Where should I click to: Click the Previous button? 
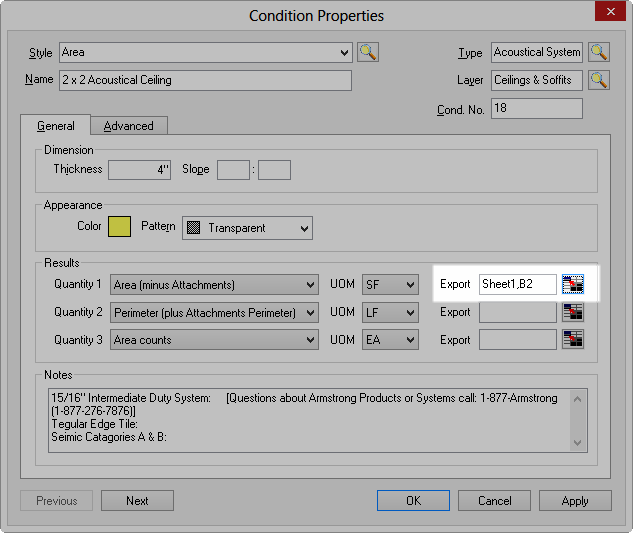pyautogui.click(x=57, y=501)
